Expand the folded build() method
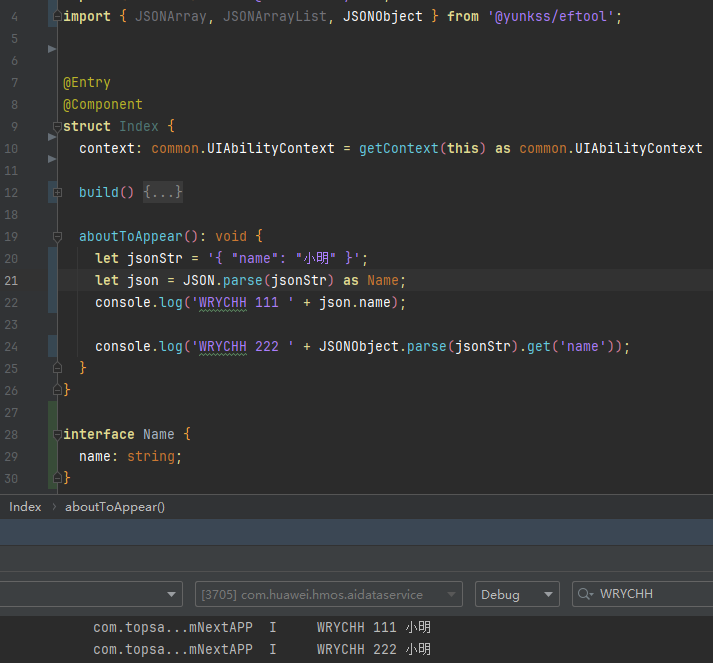The width and height of the screenshot is (713, 663). coord(57,192)
